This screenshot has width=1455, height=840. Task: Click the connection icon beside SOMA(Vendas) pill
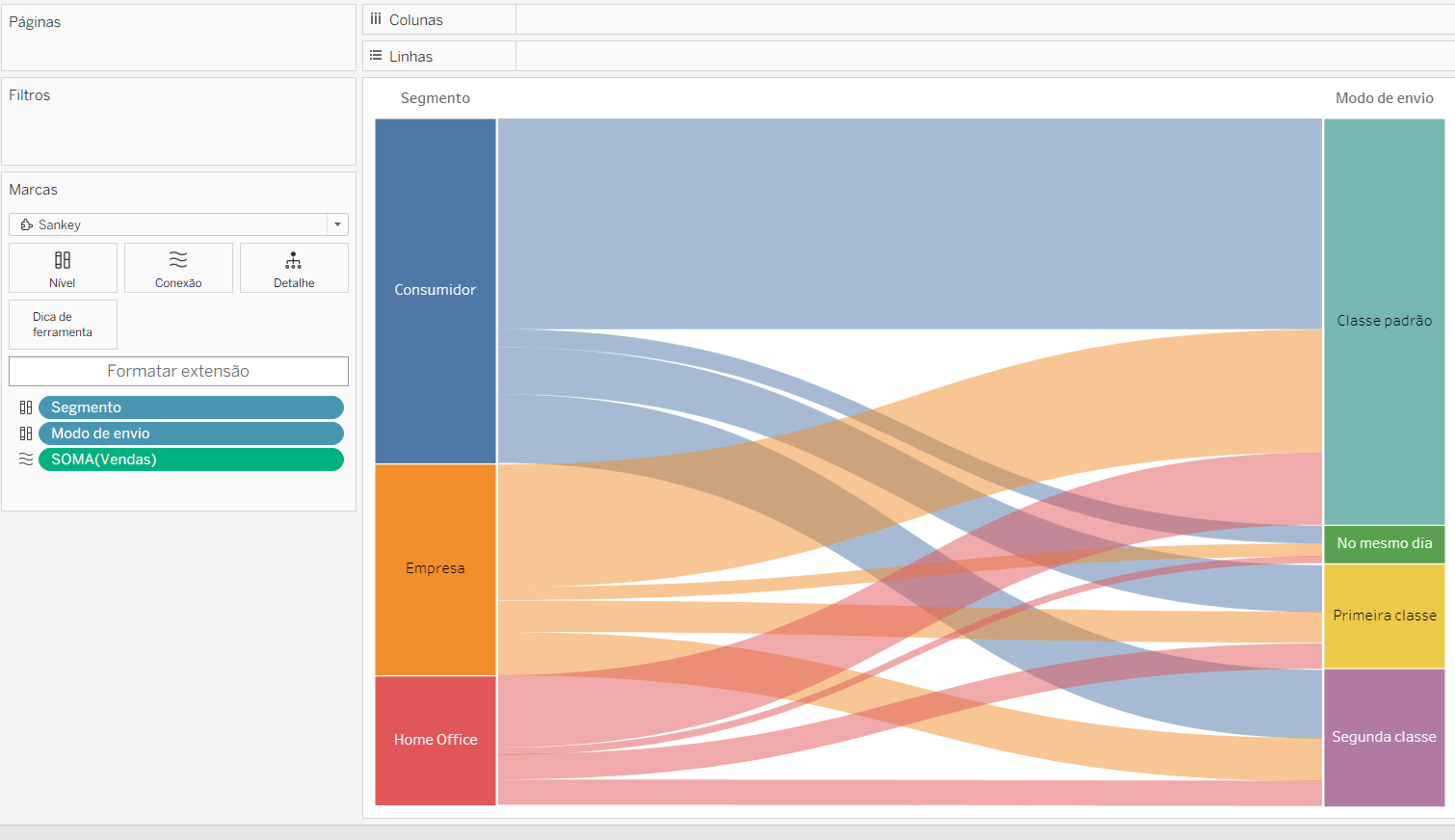(26, 459)
